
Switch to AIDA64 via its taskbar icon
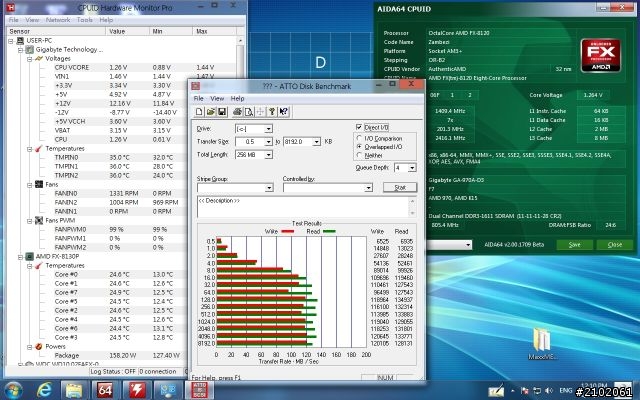pyautogui.click(x=105, y=390)
